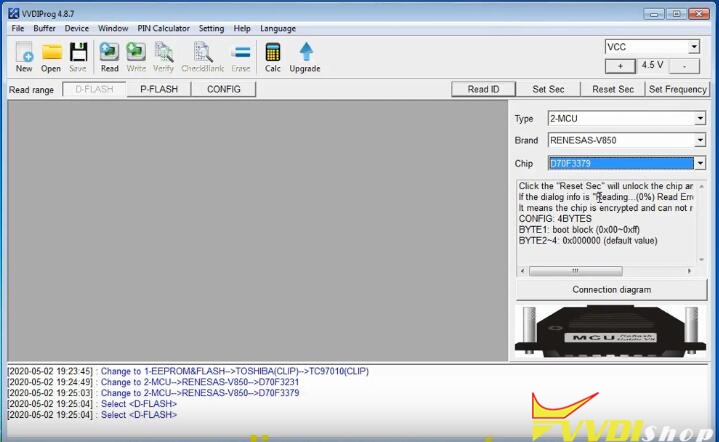Click the 4.5 V voltage value
719x442 pixels.
pos(653,65)
